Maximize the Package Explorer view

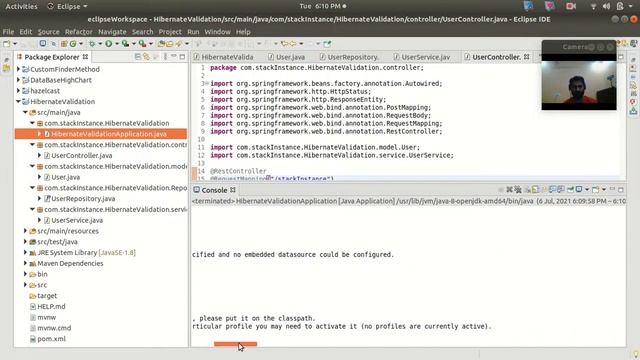182,57
